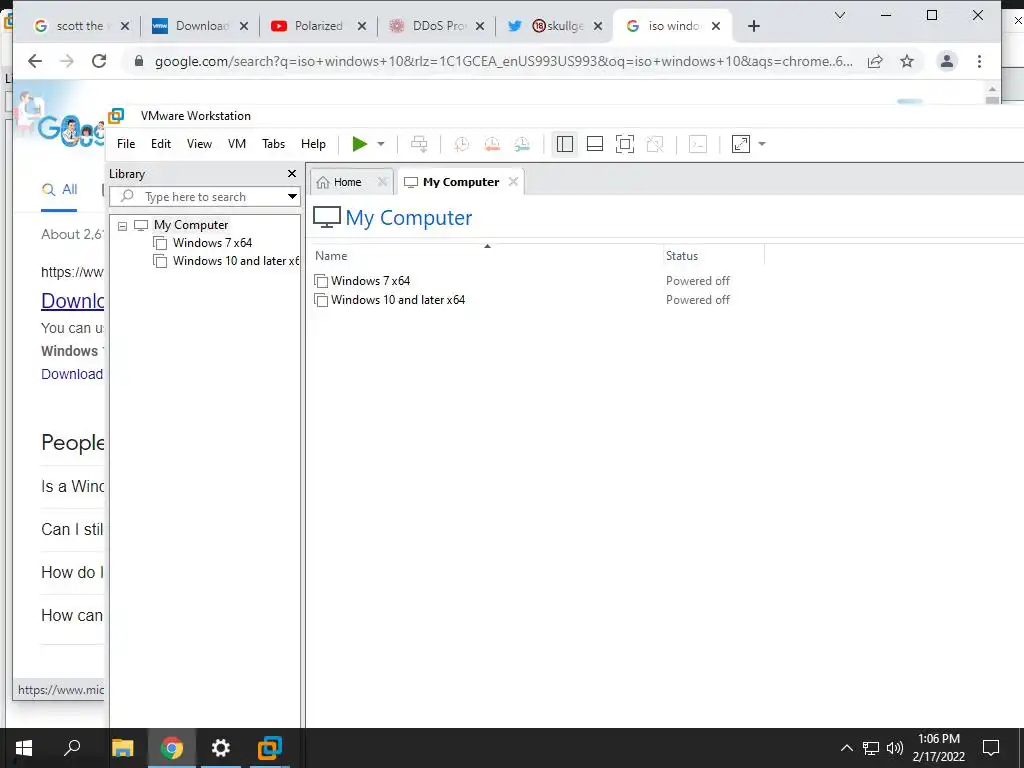Viewport: 1024px width, 768px height.
Task: Open Settings gear in taskbar
Action: (x=221, y=748)
